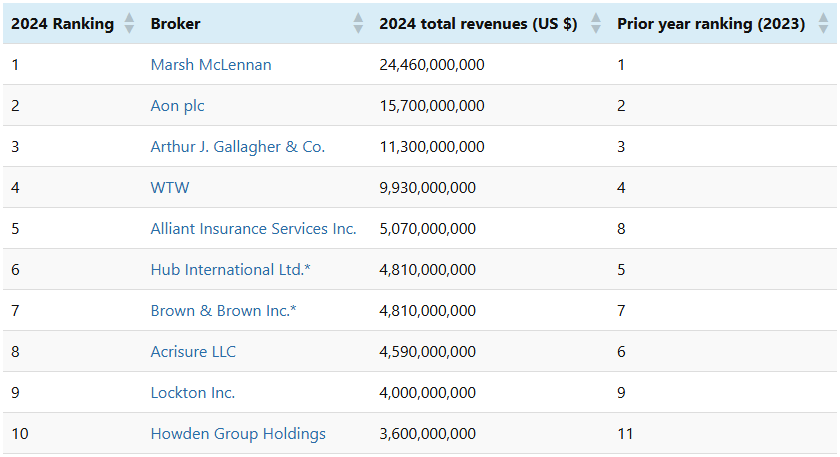Click sort arrows beside Broker header
The image size is (840, 457).
pyautogui.click(x=358, y=24)
